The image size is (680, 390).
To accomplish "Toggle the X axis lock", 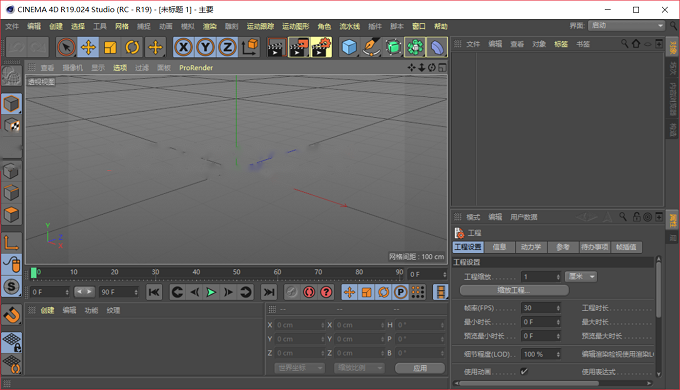I will (x=183, y=47).
